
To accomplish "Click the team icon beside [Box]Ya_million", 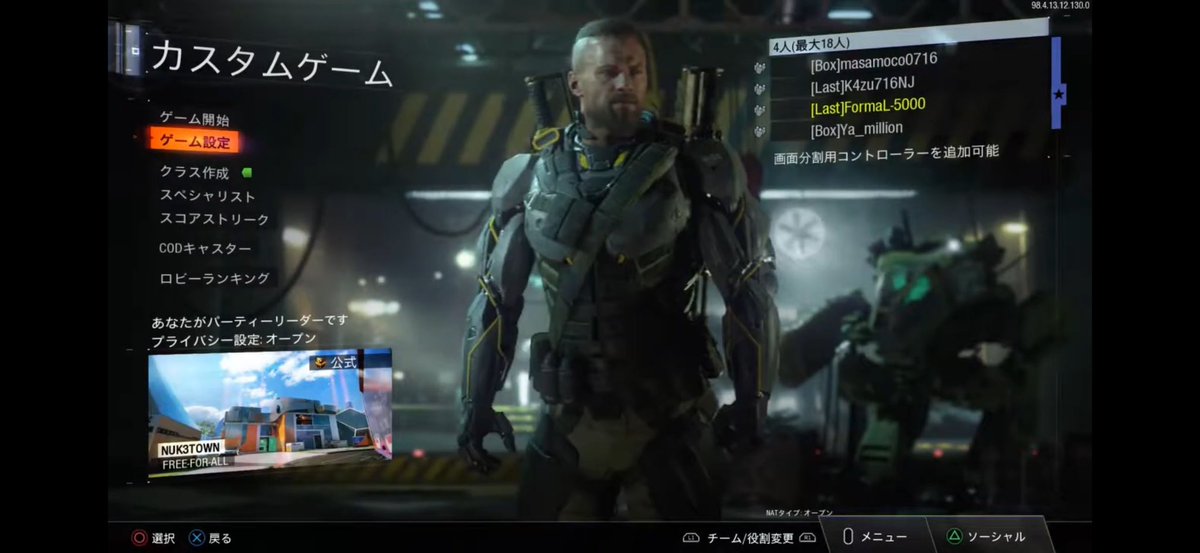I will (759, 131).
